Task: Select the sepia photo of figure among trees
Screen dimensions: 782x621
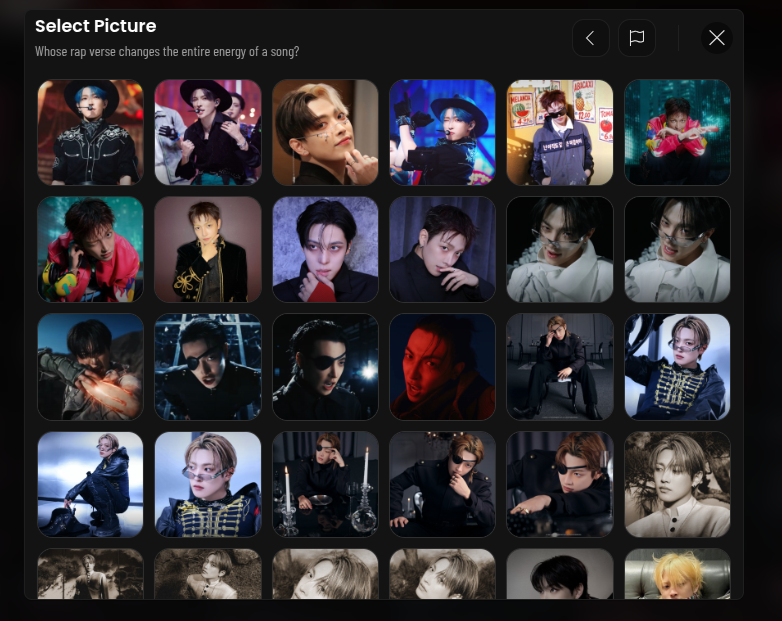Action: (208, 574)
